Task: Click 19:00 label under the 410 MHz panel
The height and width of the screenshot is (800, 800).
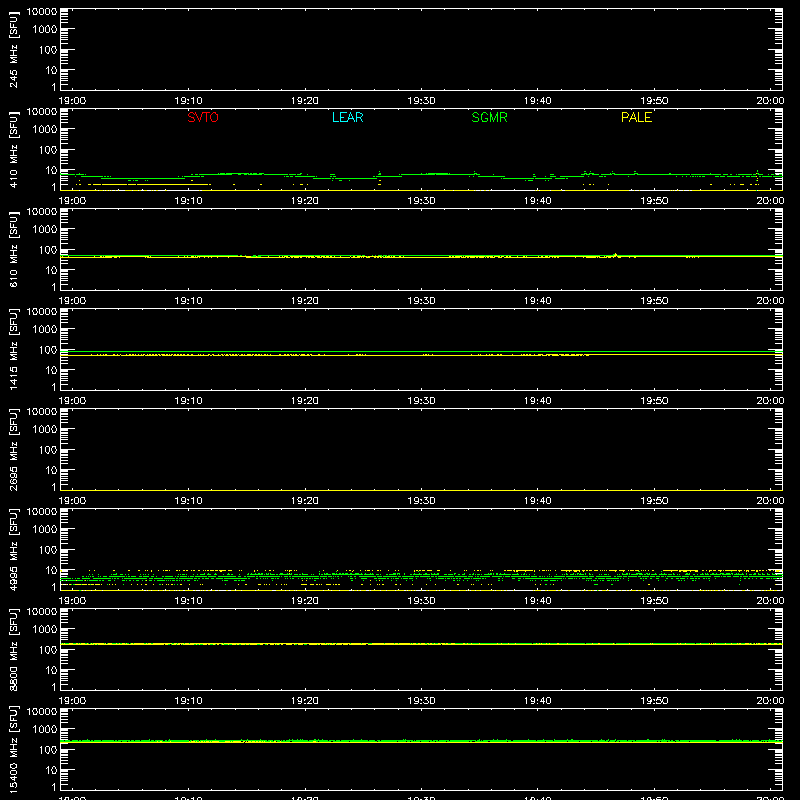Action: pyautogui.click(x=72, y=201)
